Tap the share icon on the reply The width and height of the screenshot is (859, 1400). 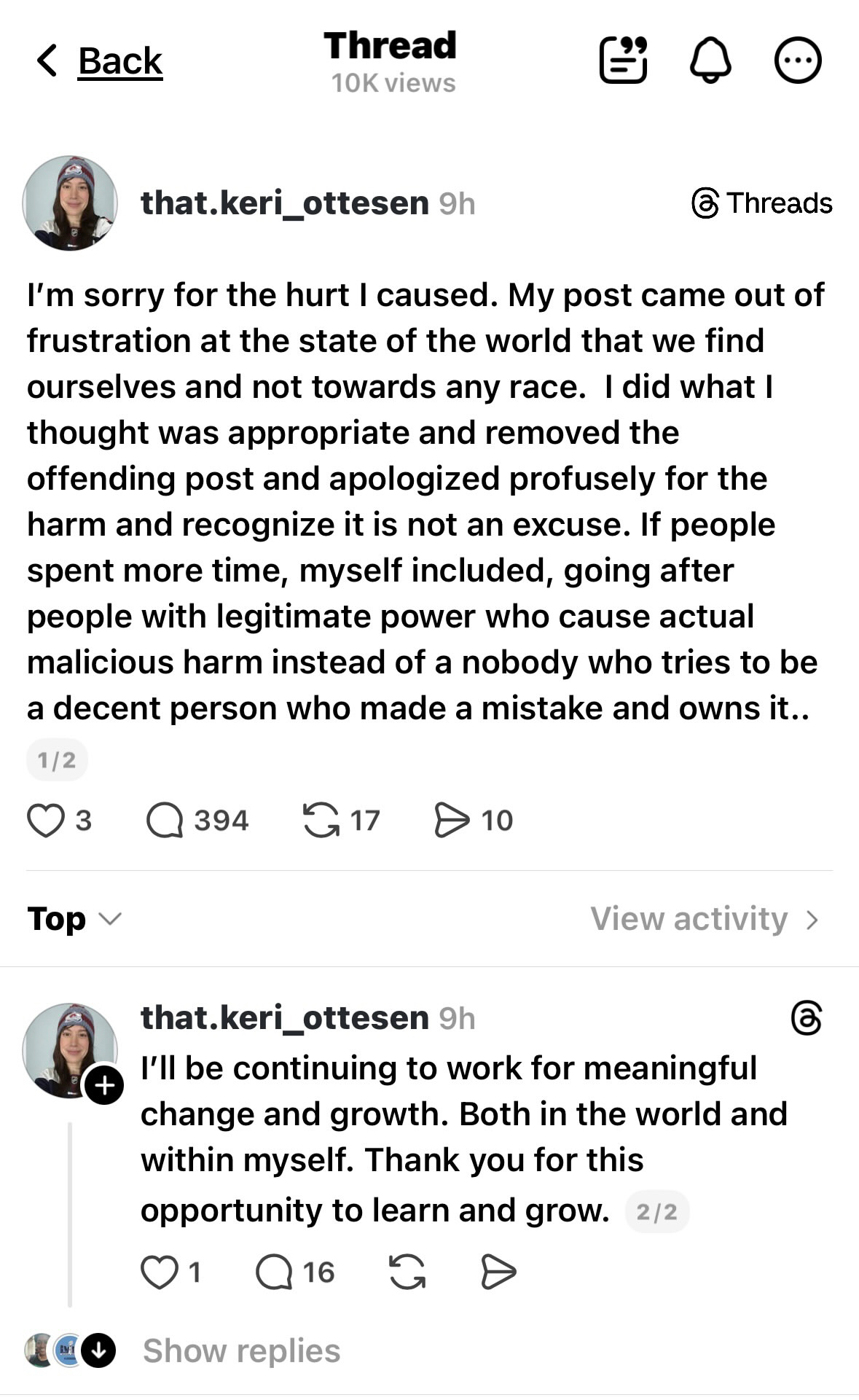498,1272
